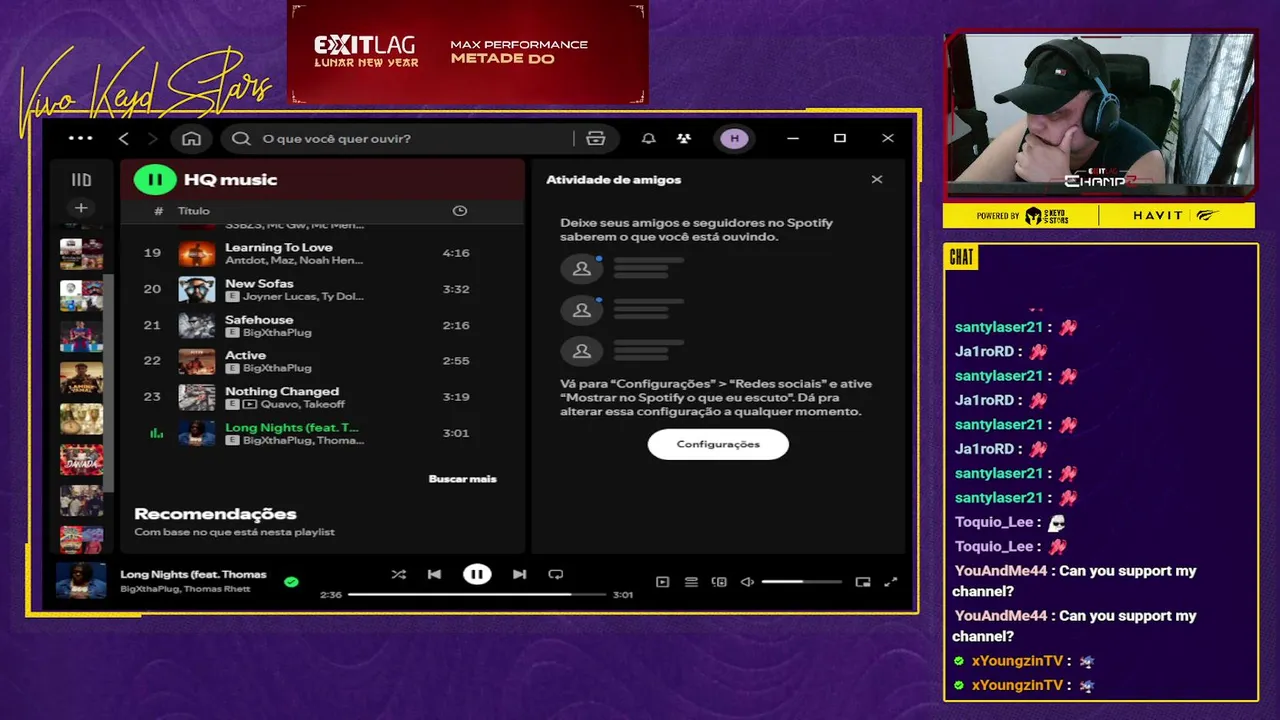The height and width of the screenshot is (720, 1280).
Task: Click the first friend placeholder avatar
Action: [x=581, y=269]
